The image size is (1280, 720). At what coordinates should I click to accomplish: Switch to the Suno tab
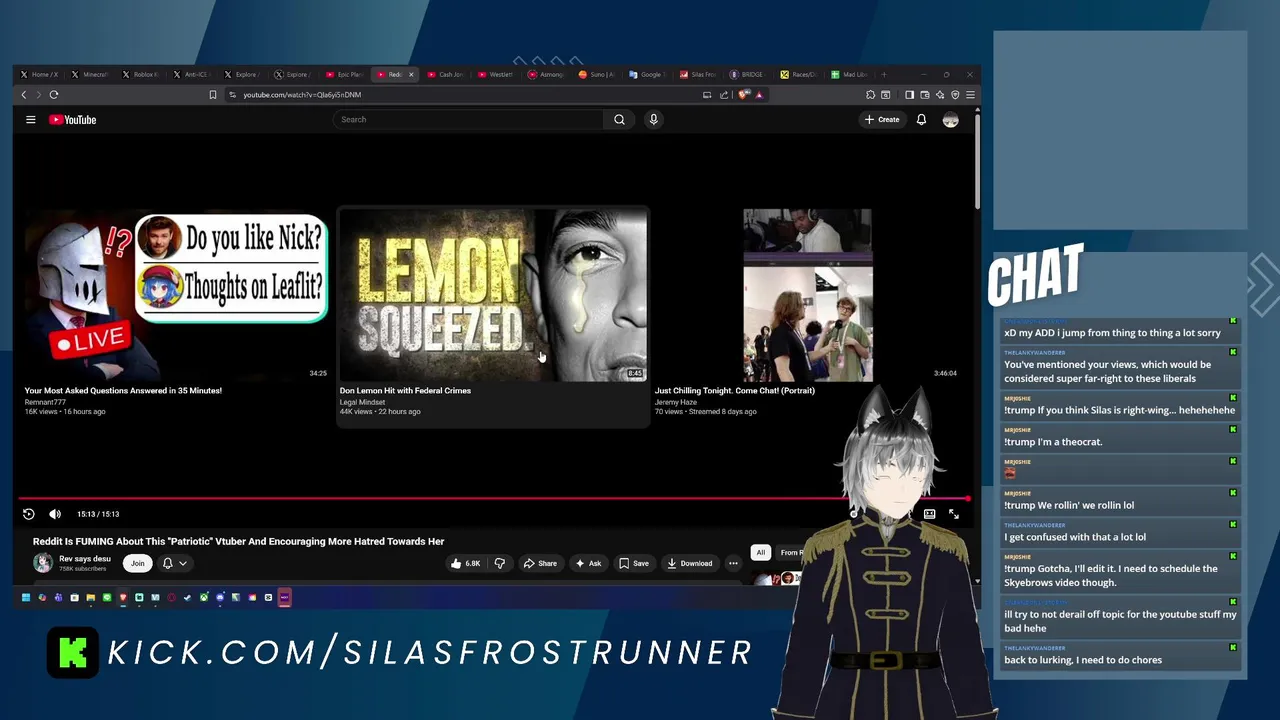pos(597,74)
